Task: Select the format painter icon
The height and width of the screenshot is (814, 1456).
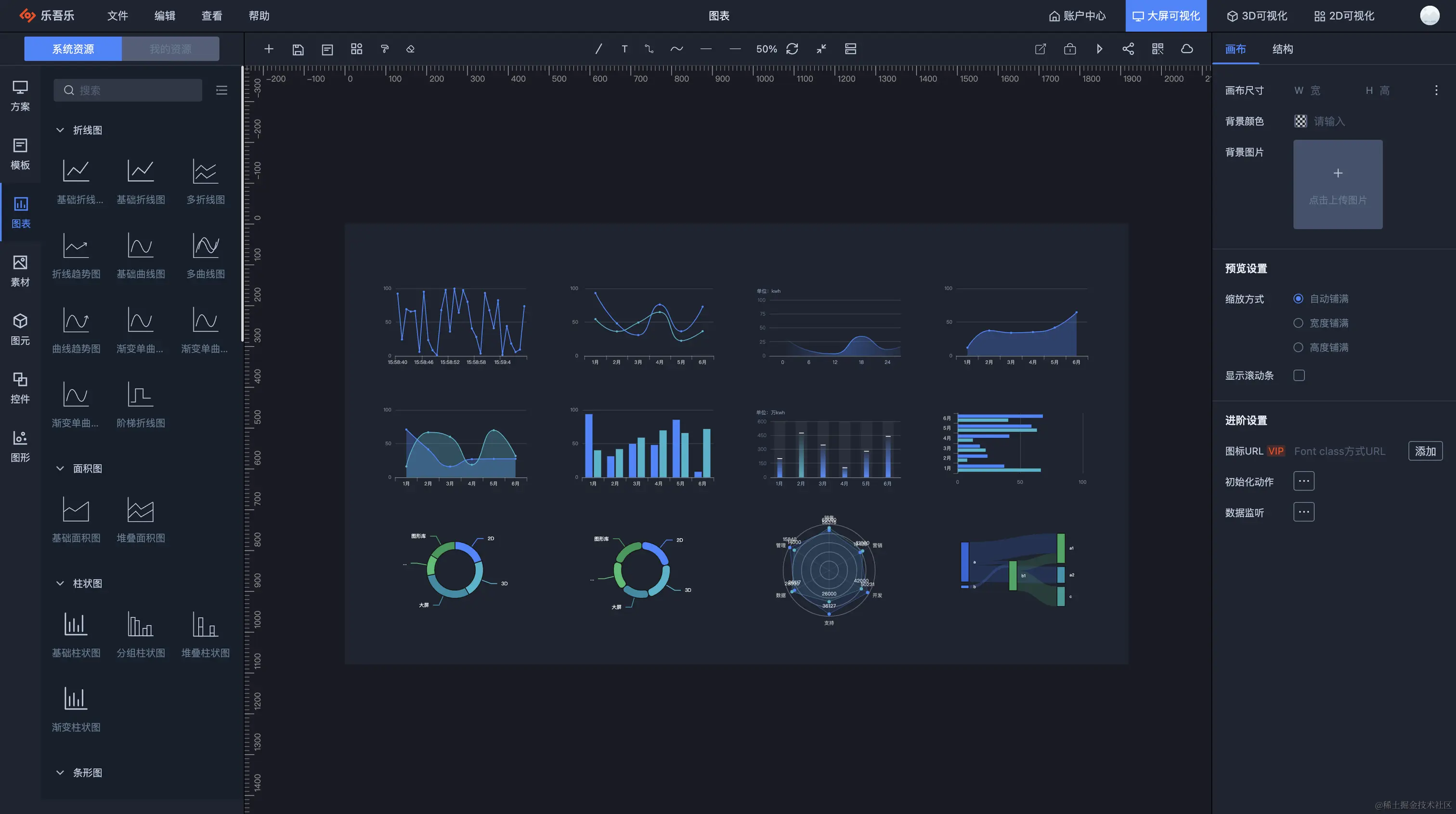Action: pyautogui.click(x=384, y=49)
